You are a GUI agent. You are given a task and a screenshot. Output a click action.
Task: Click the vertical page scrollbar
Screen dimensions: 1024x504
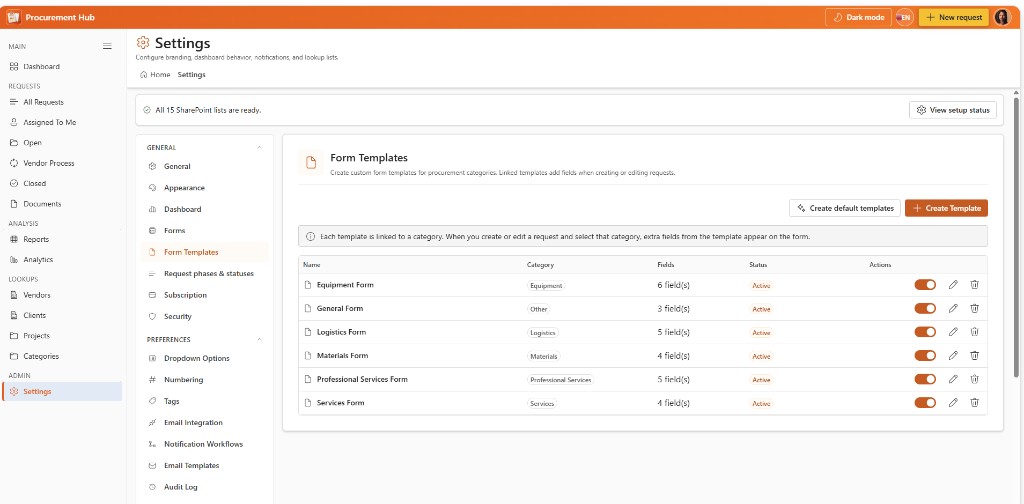(1016, 237)
